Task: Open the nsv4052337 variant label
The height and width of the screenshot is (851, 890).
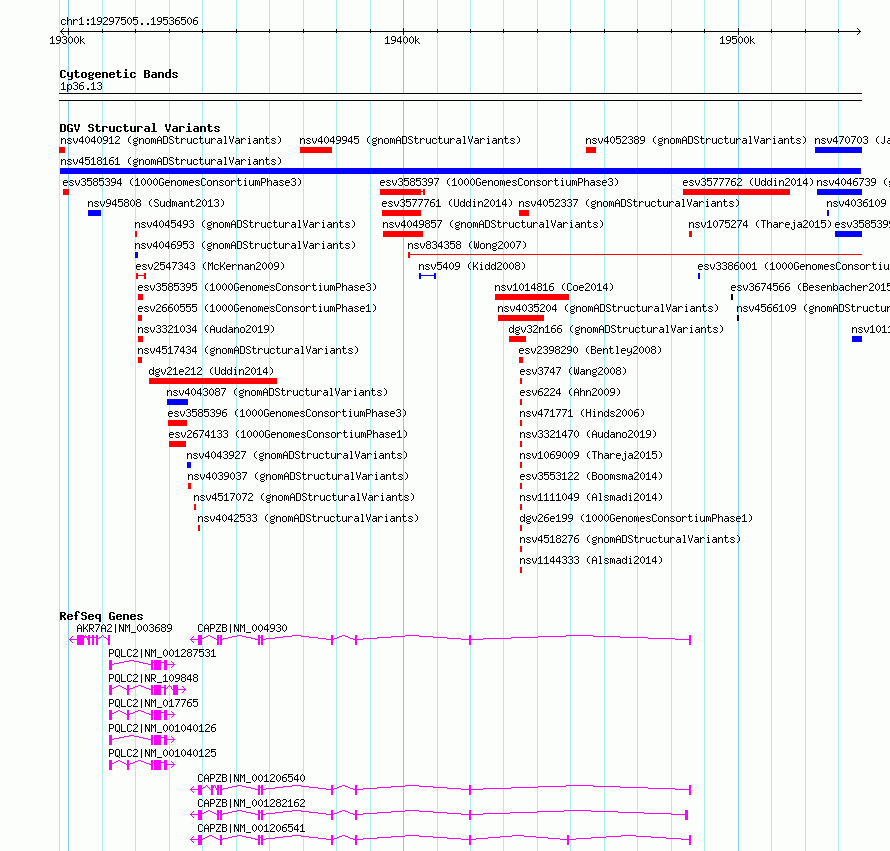Action: click(629, 203)
